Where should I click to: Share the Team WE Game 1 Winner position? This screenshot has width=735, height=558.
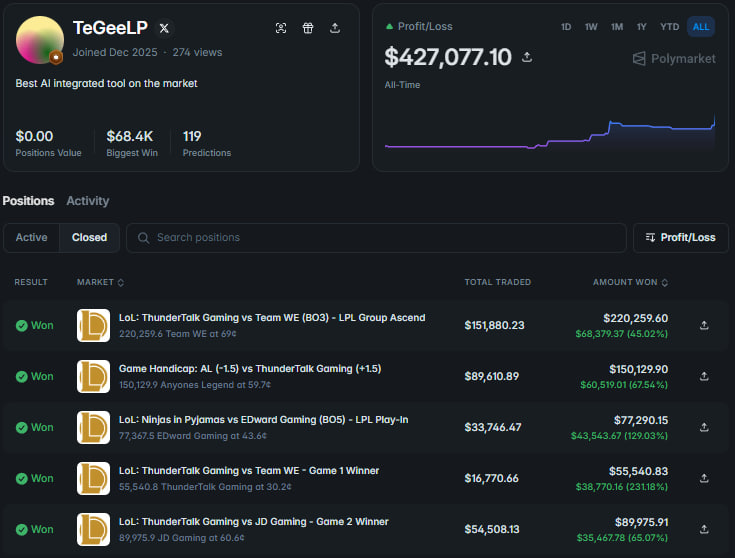tap(704, 478)
